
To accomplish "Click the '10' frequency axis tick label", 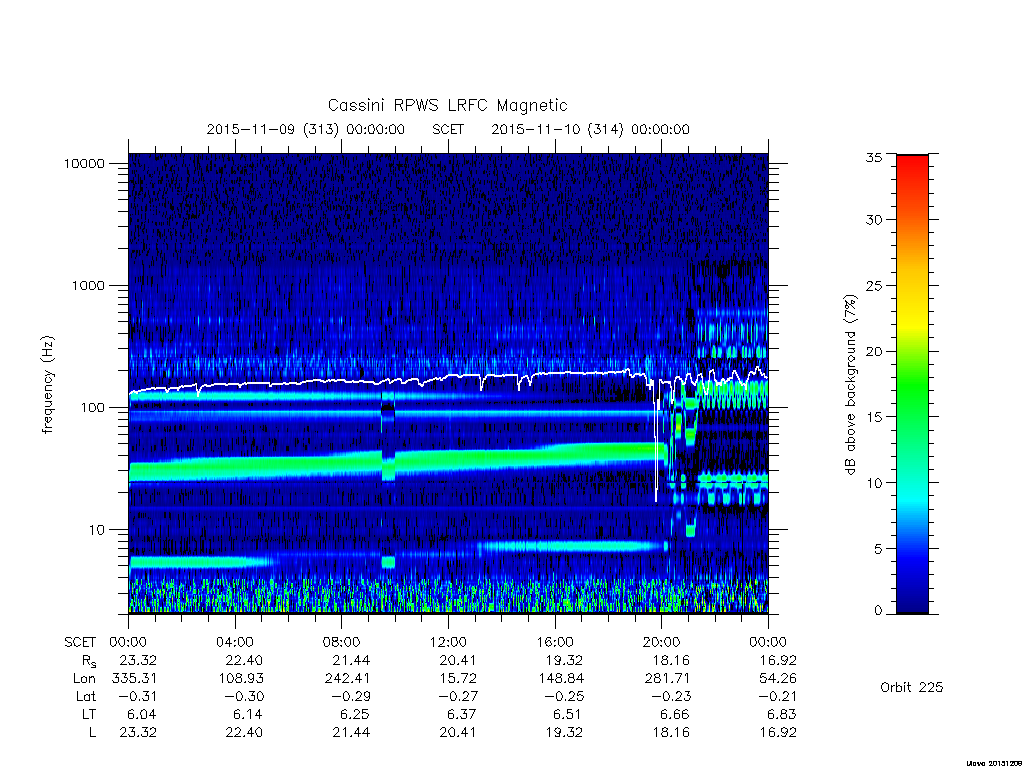I will 97,530.
